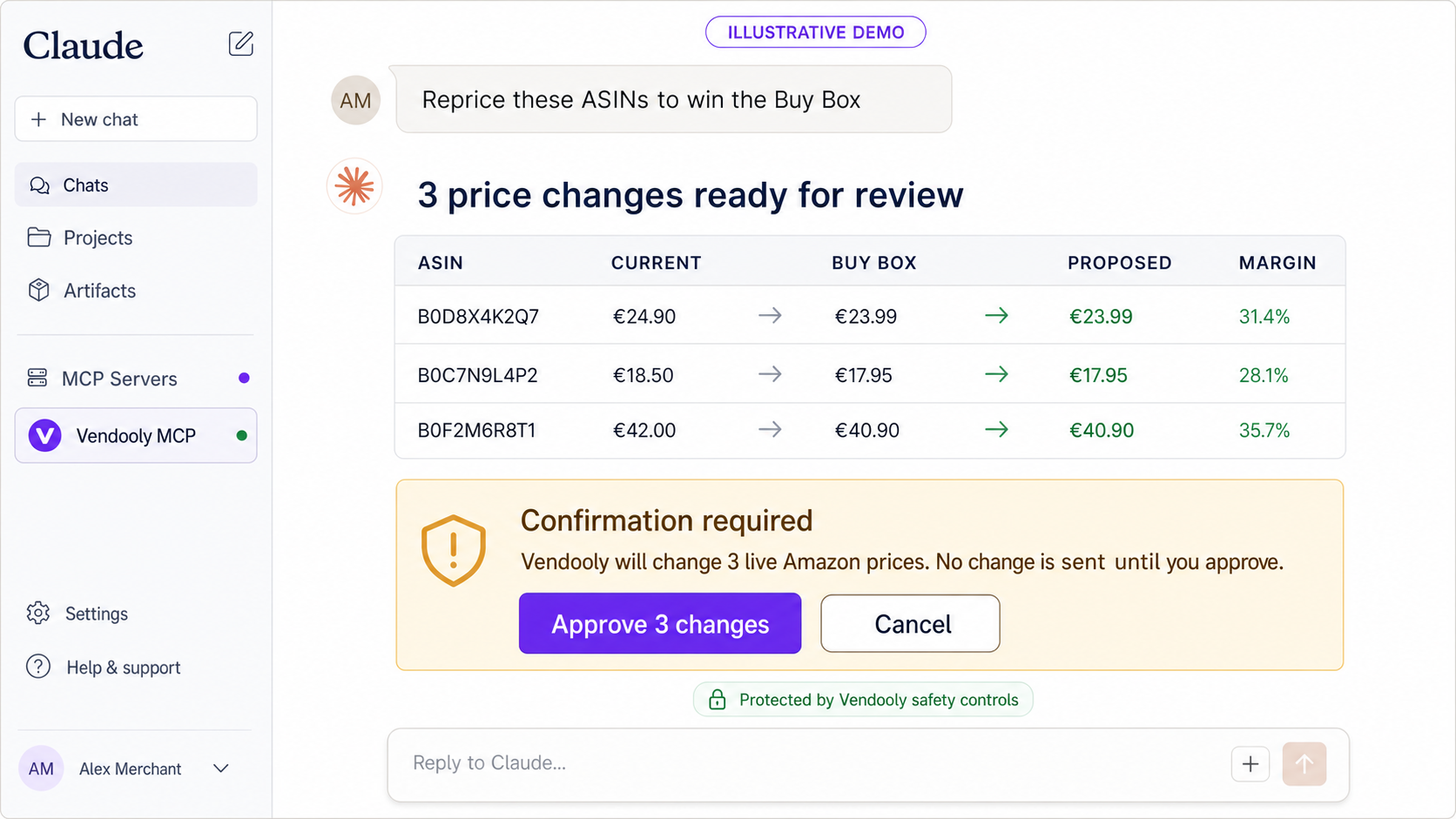Viewport: 1456px width, 819px height.
Task: Click the '3 price changes ready for review' heading
Action: coord(691,195)
